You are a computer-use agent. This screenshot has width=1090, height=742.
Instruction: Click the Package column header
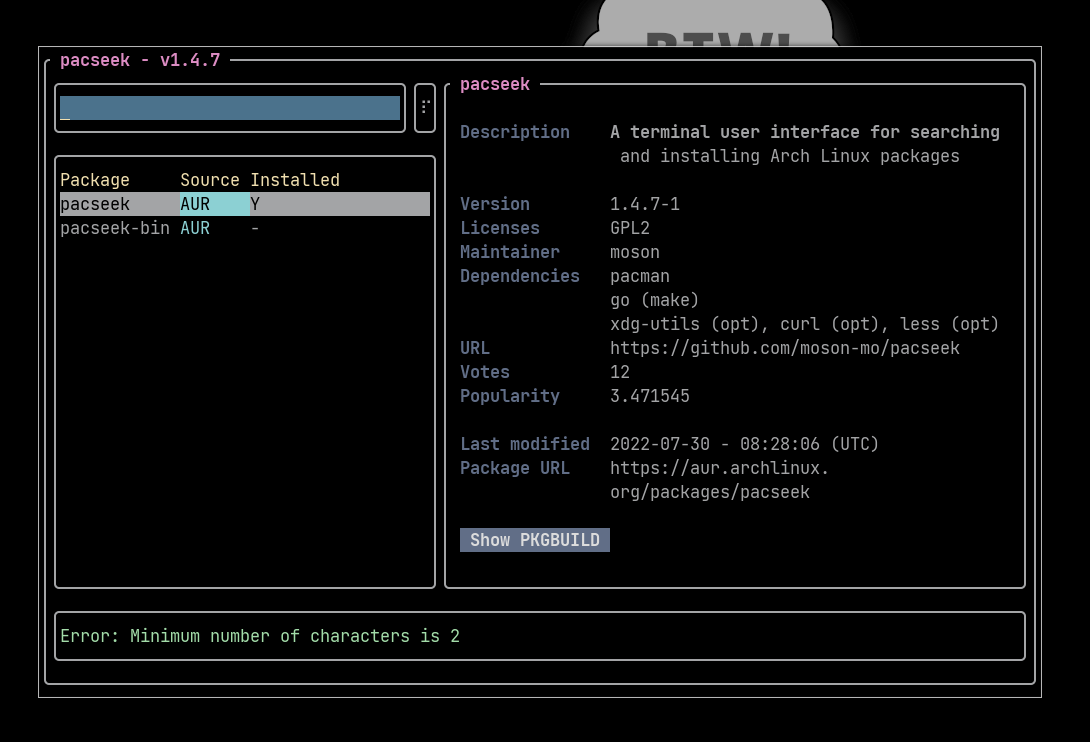tap(95, 180)
